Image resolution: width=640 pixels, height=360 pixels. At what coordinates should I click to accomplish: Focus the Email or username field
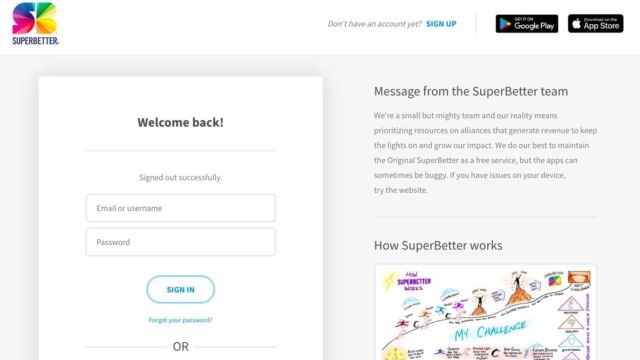(180, 208)
